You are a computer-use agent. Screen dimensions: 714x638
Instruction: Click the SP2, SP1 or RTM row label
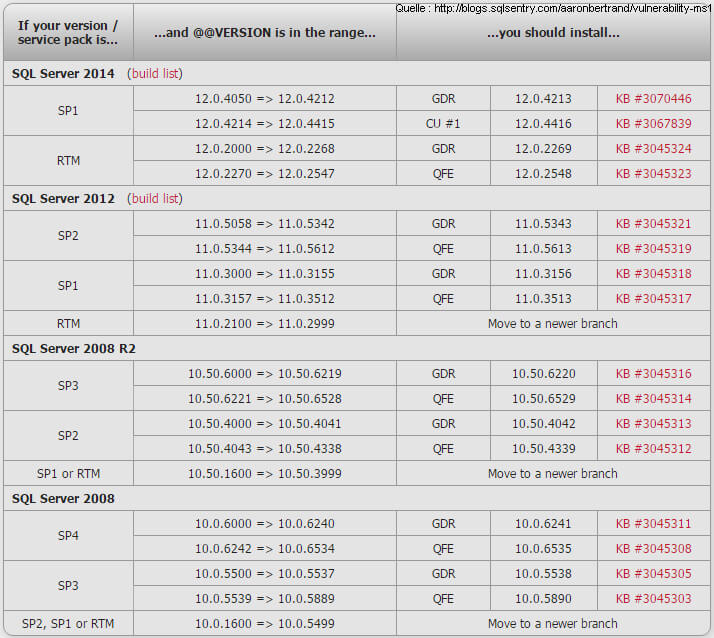click(68, 624)
